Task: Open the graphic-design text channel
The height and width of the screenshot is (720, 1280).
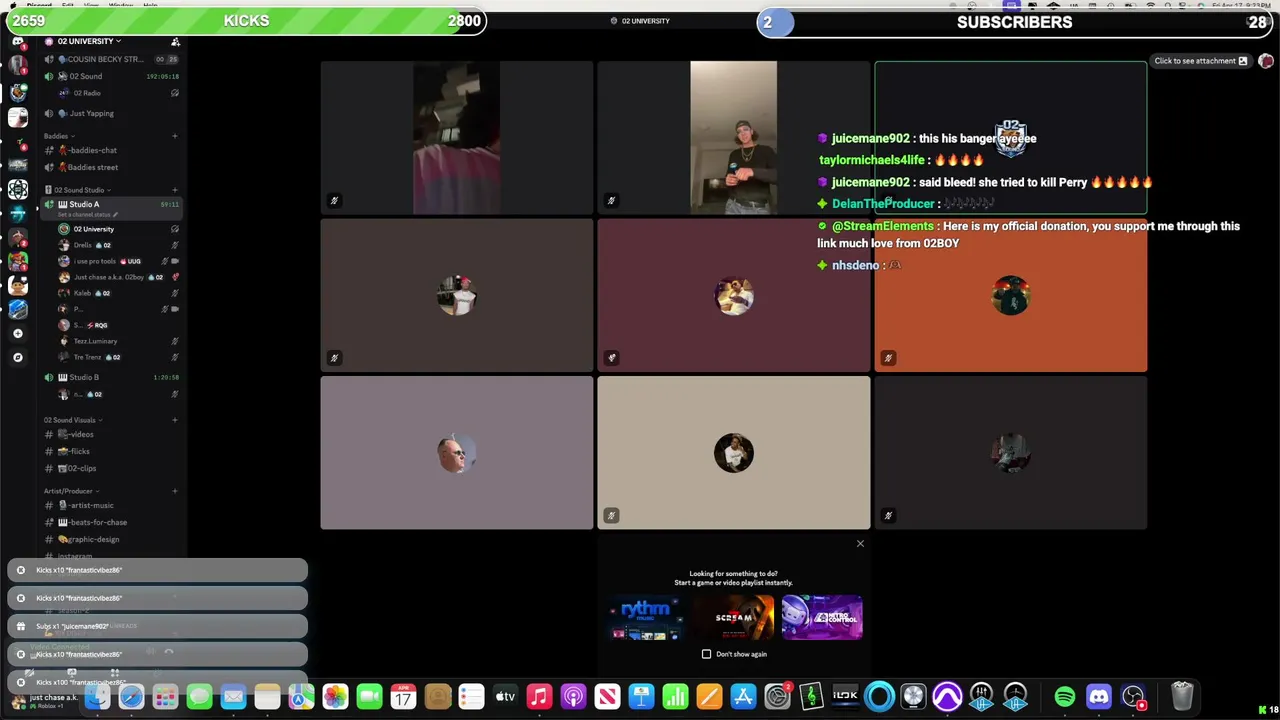Action: [110, 539]
